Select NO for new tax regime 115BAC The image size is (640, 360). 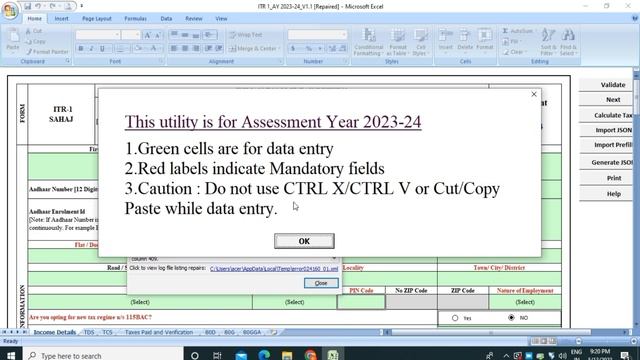tap(511, 317)
